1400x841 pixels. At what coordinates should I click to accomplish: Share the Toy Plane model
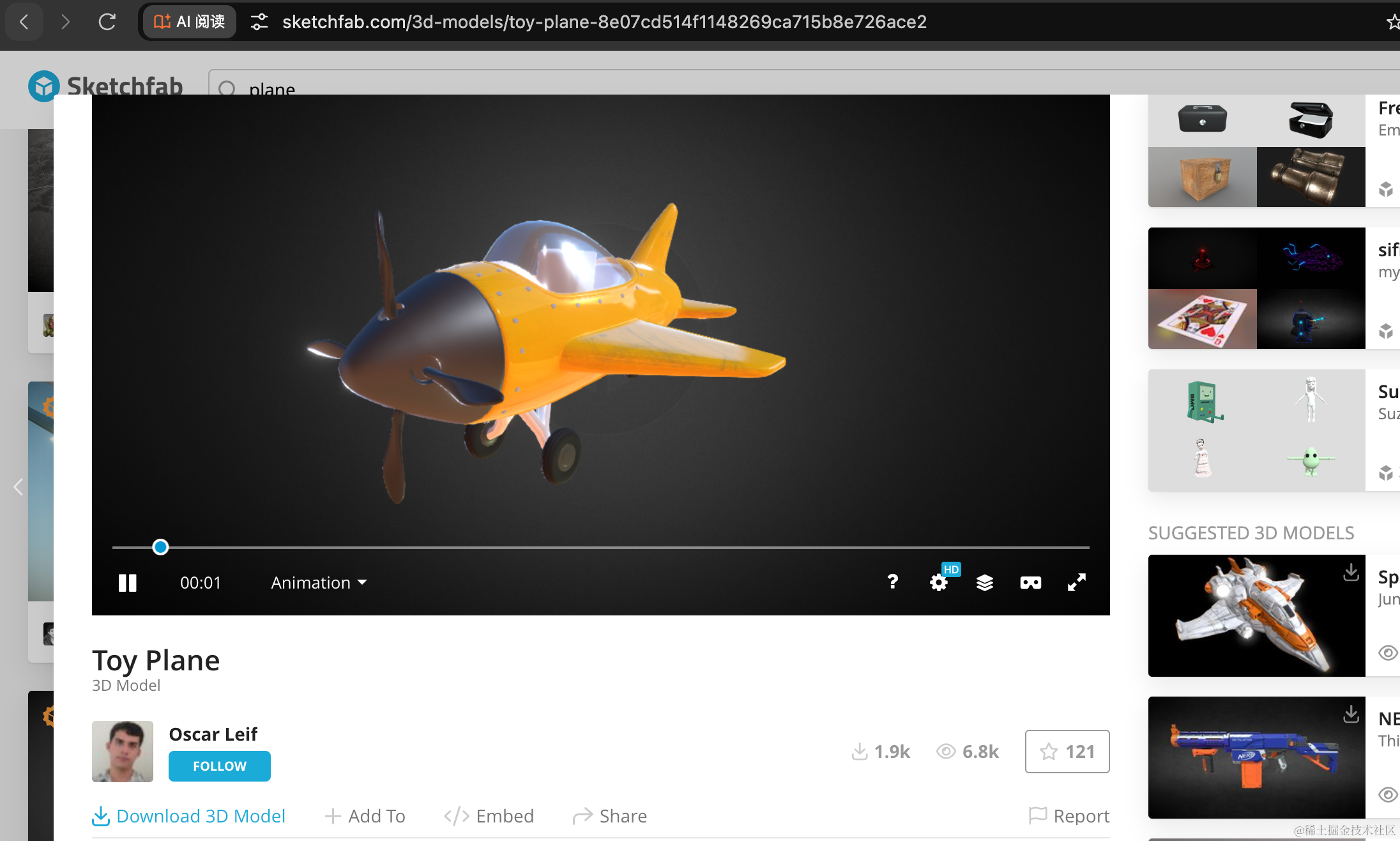point(609,816)
